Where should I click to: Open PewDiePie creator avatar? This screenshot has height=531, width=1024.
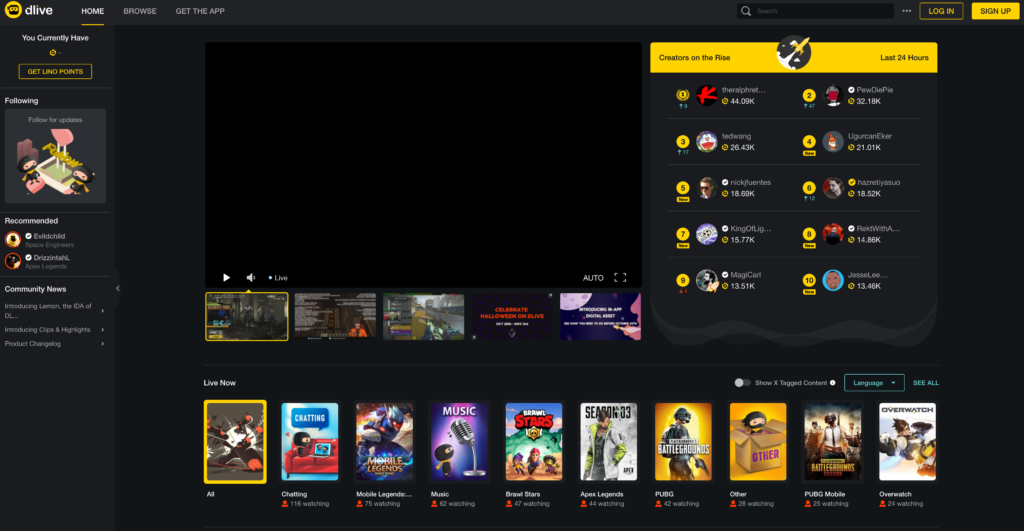[833, 95]
